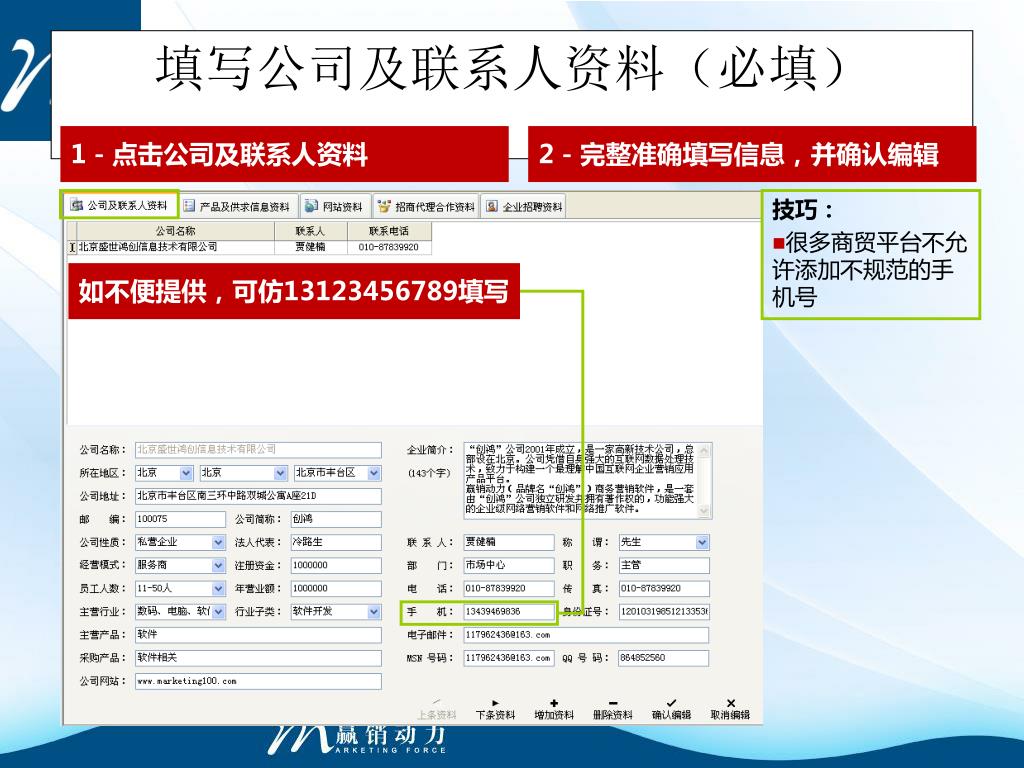Click the 删除资料 minus button

613,710
